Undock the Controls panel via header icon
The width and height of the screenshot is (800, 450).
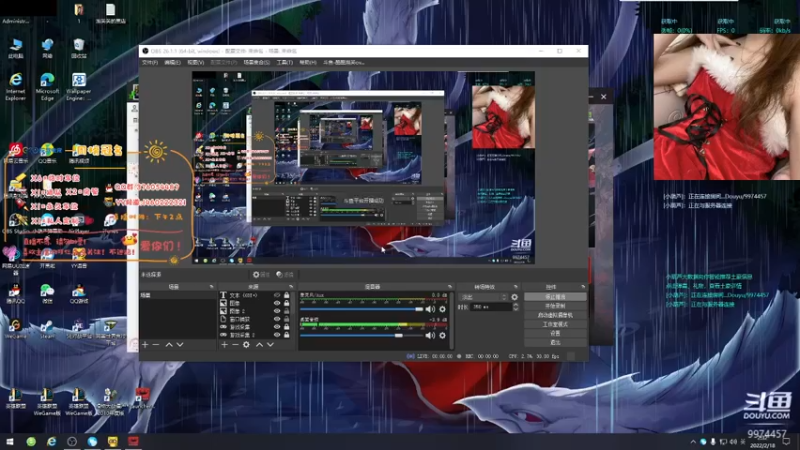(583, 287)
